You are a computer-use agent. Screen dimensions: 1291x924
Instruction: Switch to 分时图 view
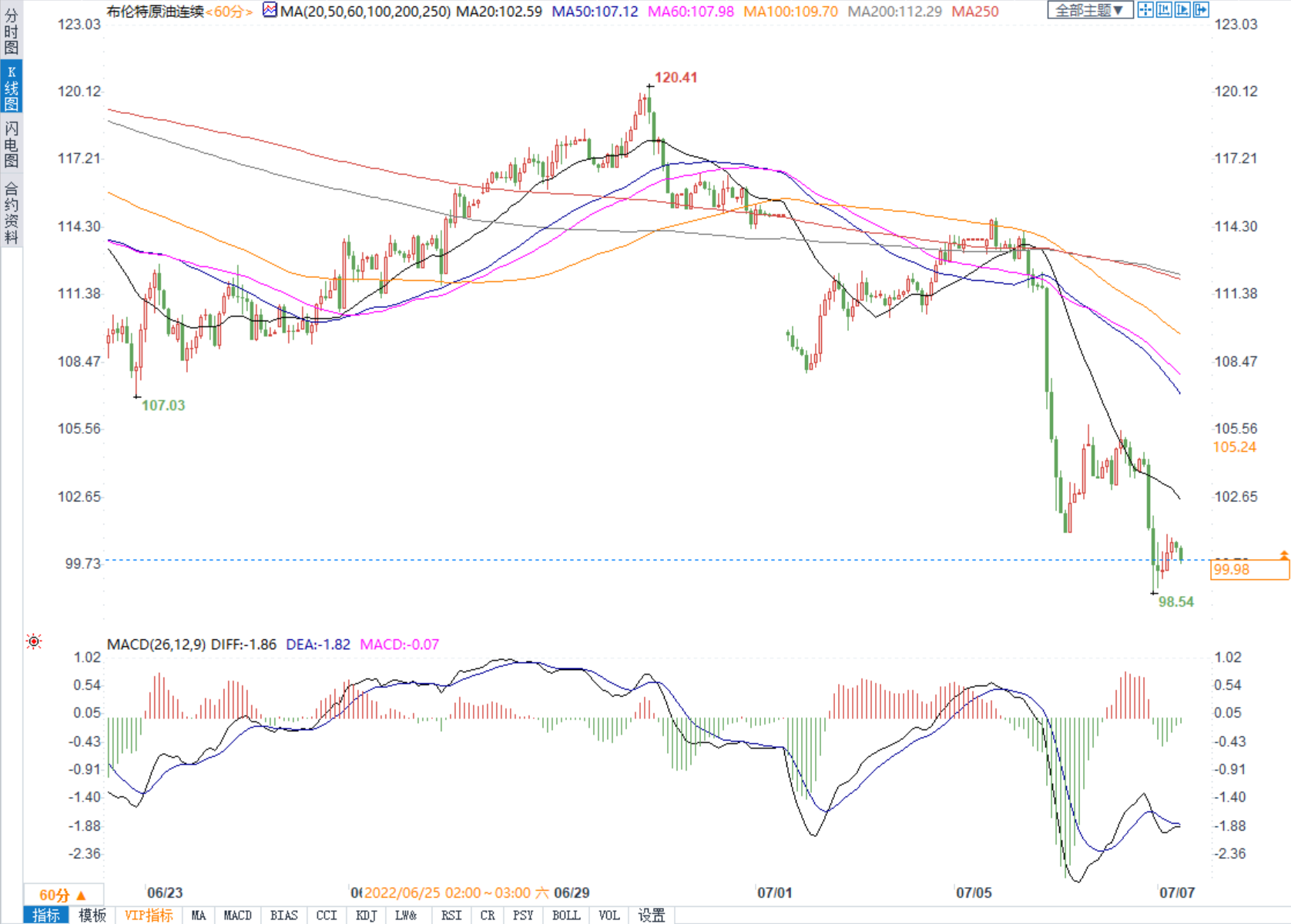[11, 31]
